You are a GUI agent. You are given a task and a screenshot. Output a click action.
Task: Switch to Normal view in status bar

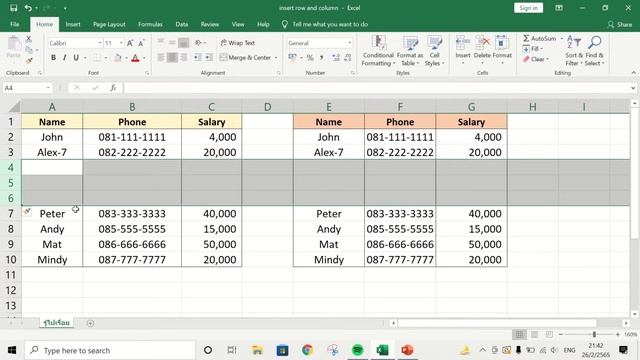pyautogui.click(x=519, y=334)
